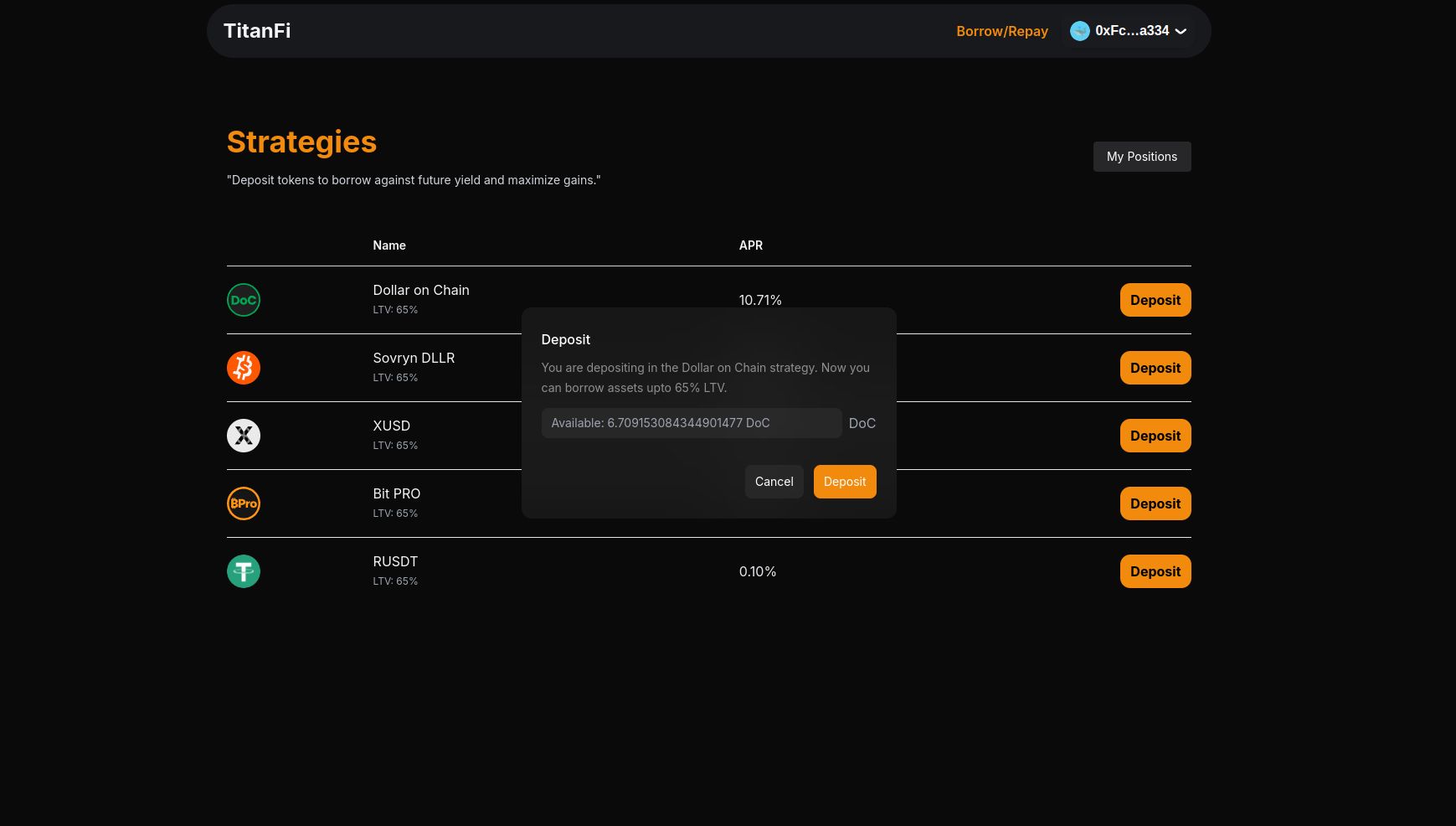Click the 0.10% APR value

[758, 571]
